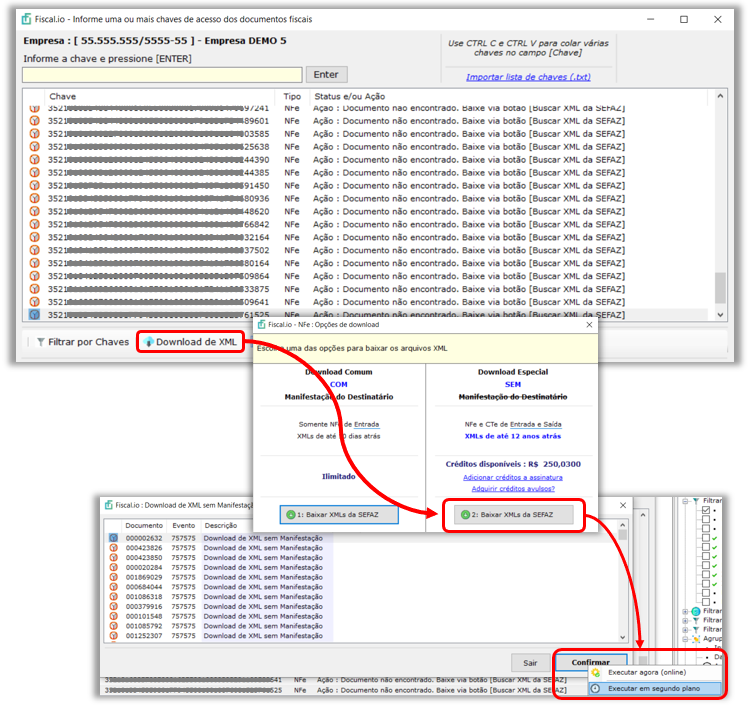Screen dimensions: 748x706
Task: Click the row icon of document 000020284
Action: coord(114,567)
